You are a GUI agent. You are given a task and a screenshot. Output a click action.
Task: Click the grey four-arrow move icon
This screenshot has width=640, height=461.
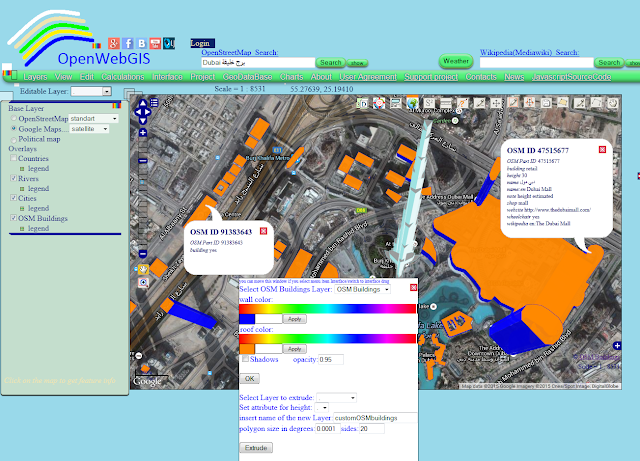point(496,103)
